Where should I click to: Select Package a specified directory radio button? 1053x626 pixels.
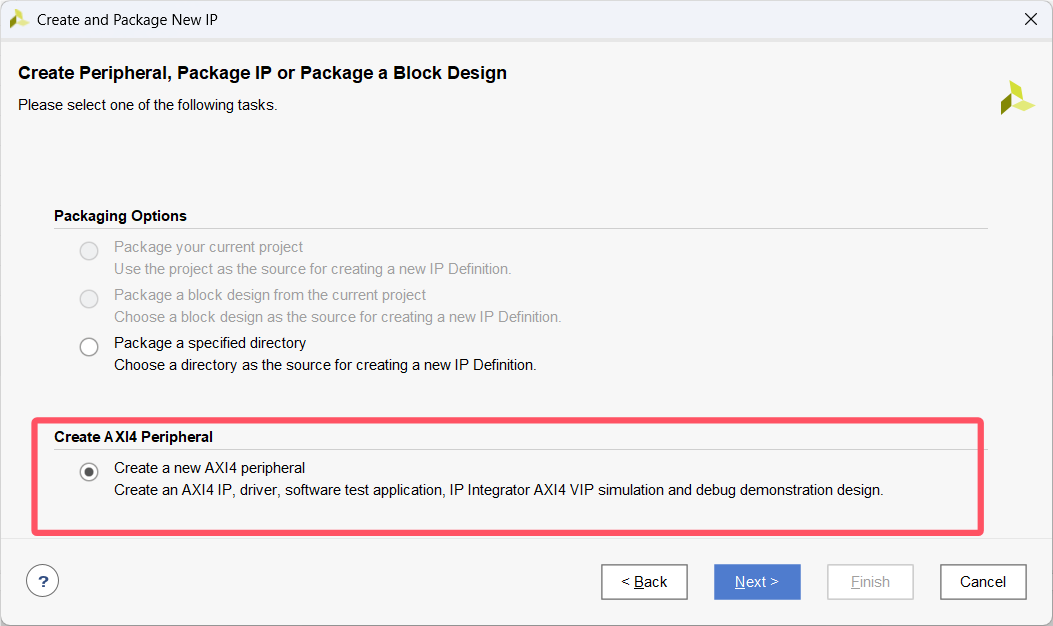point(89,347)
